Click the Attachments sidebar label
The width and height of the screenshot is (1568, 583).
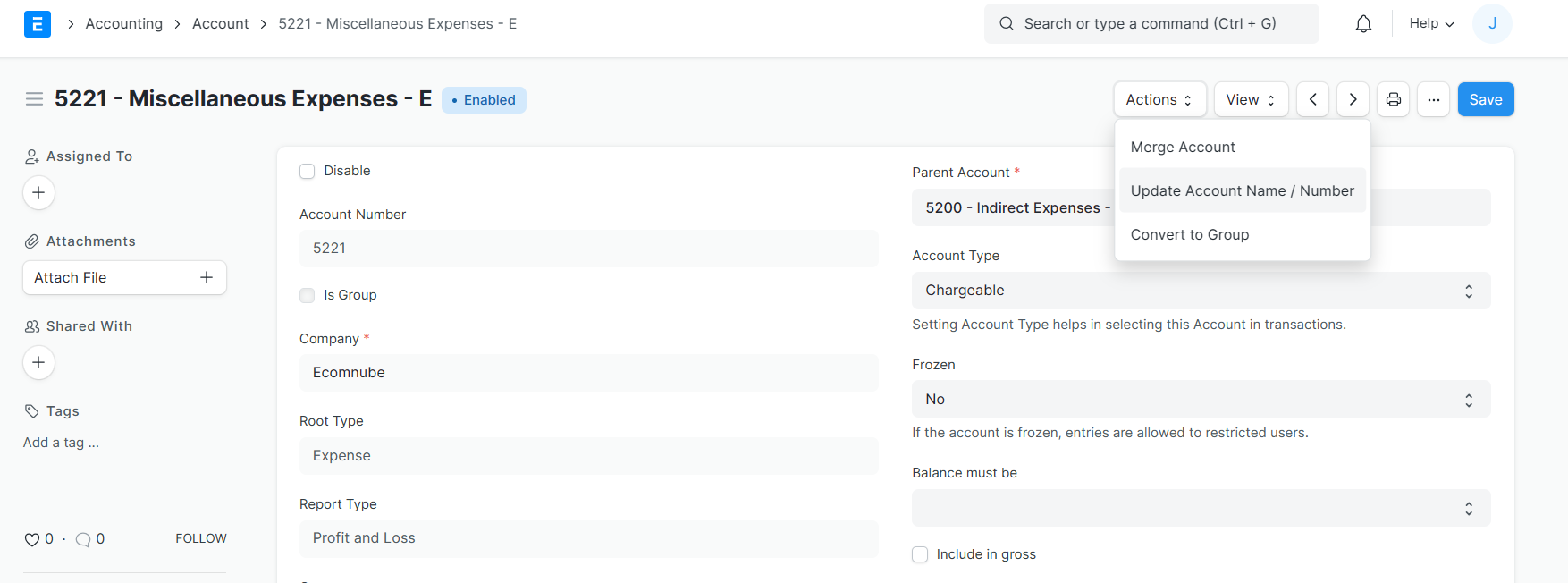click(91, 241)
